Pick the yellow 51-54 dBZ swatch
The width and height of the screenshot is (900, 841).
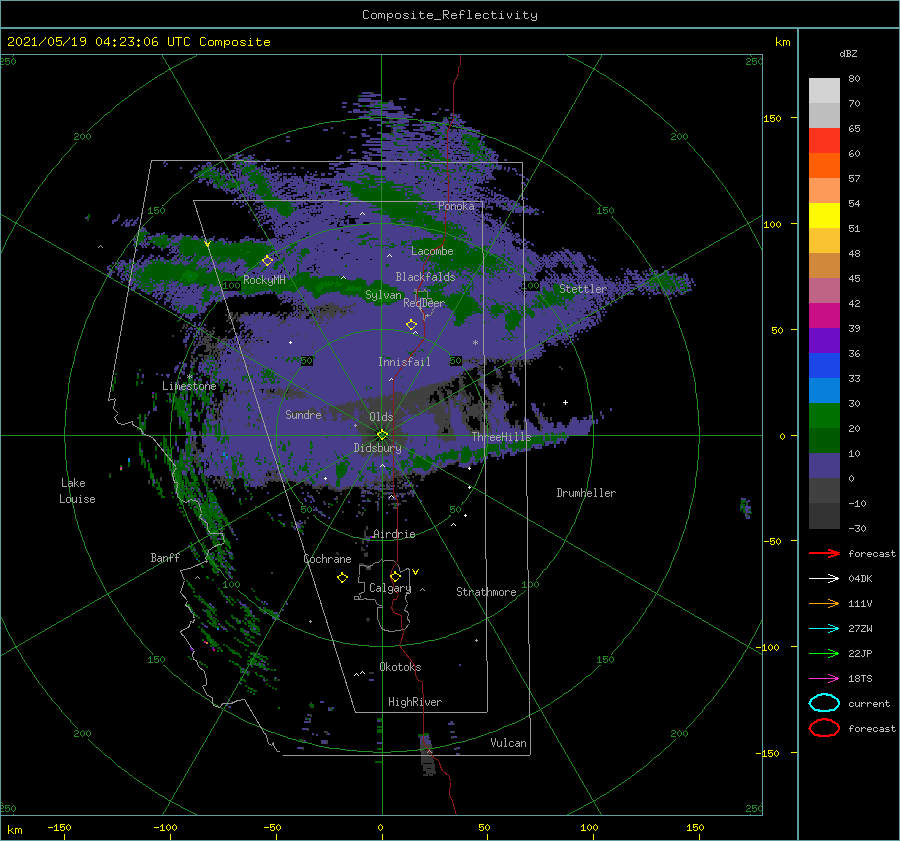tap(824, 216)
